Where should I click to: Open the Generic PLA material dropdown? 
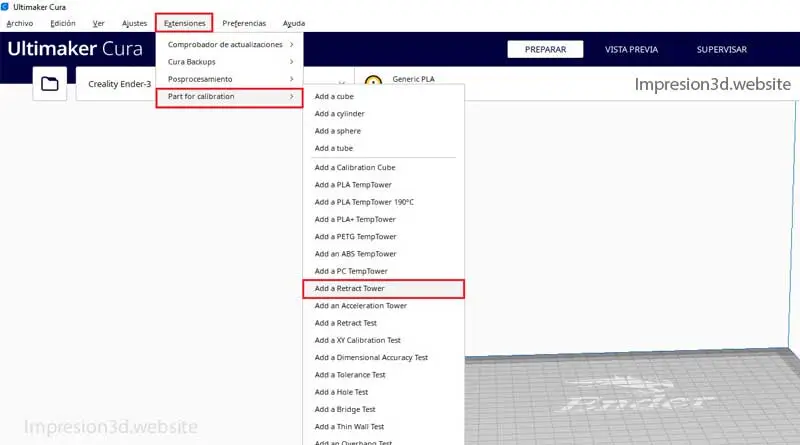click(413, 79)
